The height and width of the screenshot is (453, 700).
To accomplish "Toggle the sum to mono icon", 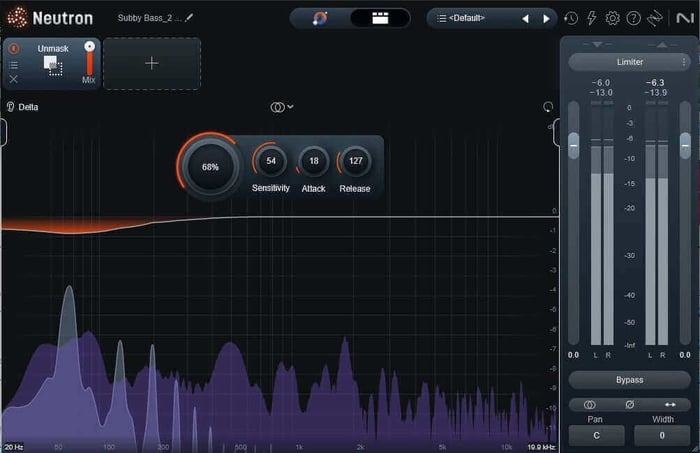I will point(590,405).
